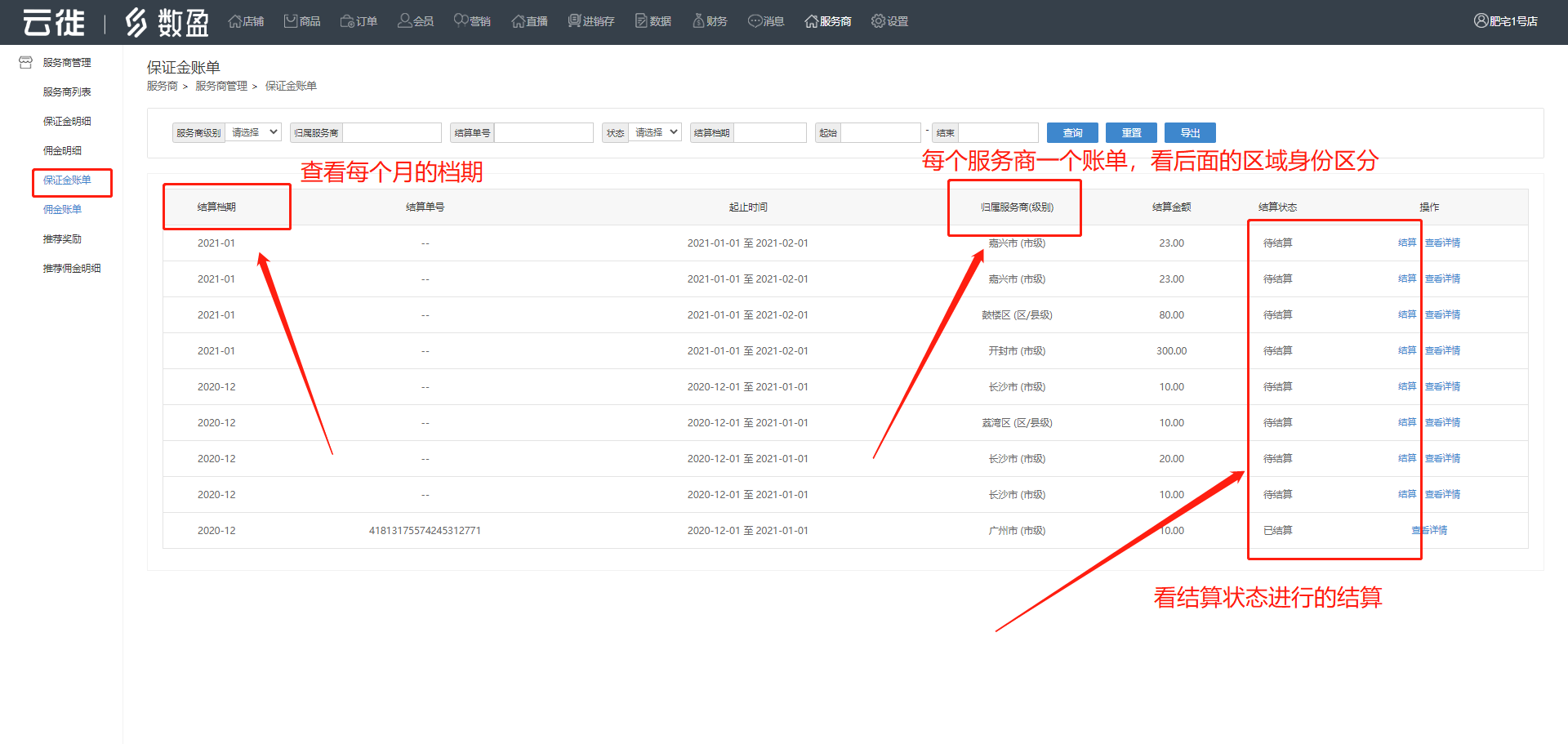The height and width of the screenshot is (744, 1568).
Task: Click the 消息 messages icon
Action: (755, 21)
